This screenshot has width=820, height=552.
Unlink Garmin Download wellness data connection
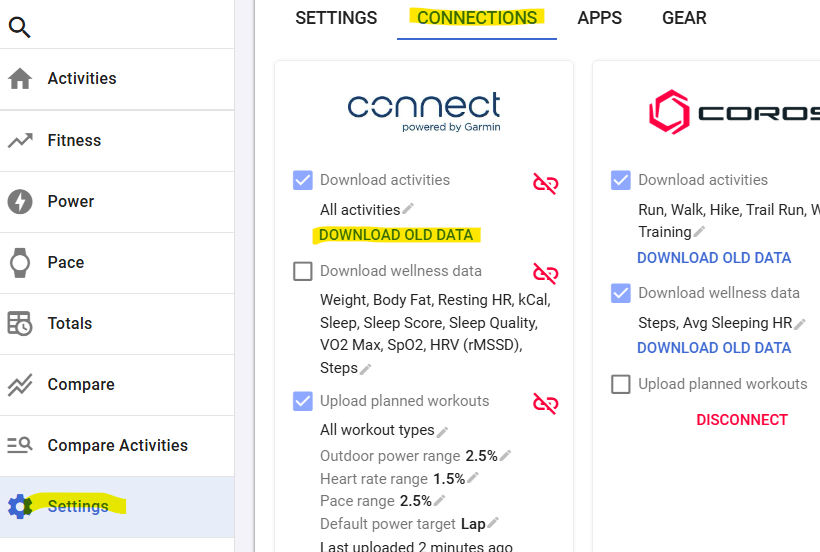(545, 273)
